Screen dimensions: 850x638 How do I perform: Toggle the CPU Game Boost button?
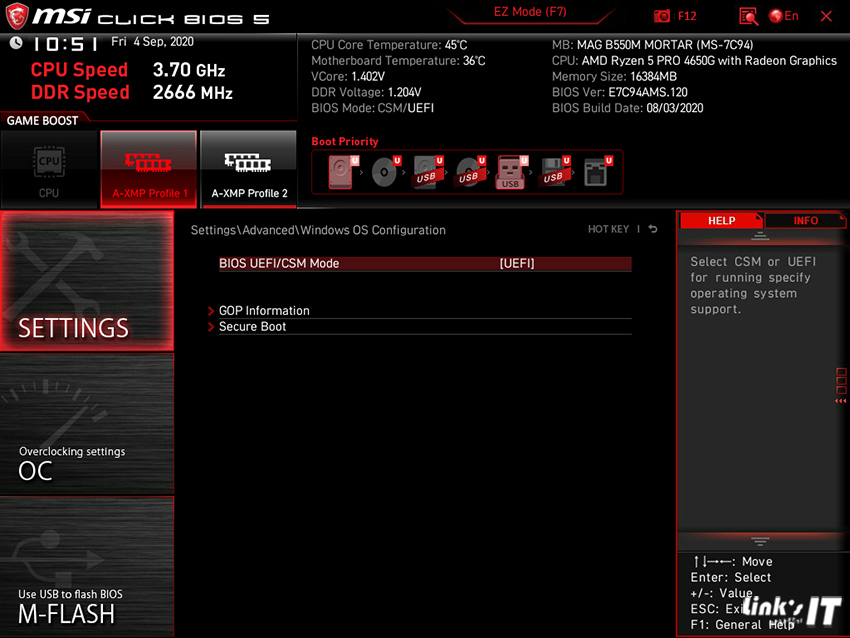tap(49, 169)
